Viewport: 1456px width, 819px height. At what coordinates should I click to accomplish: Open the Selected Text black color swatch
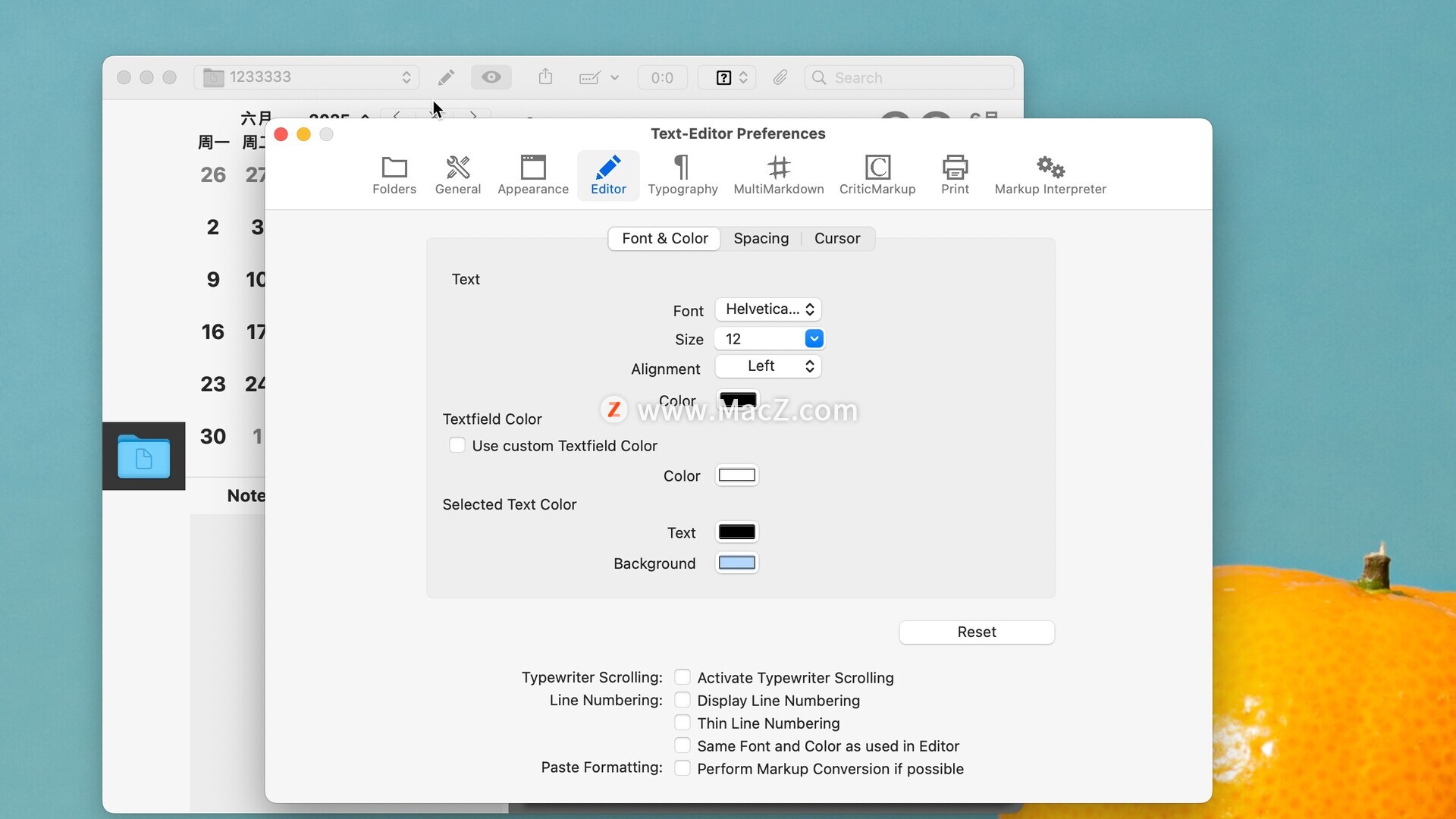pos(737,532)
